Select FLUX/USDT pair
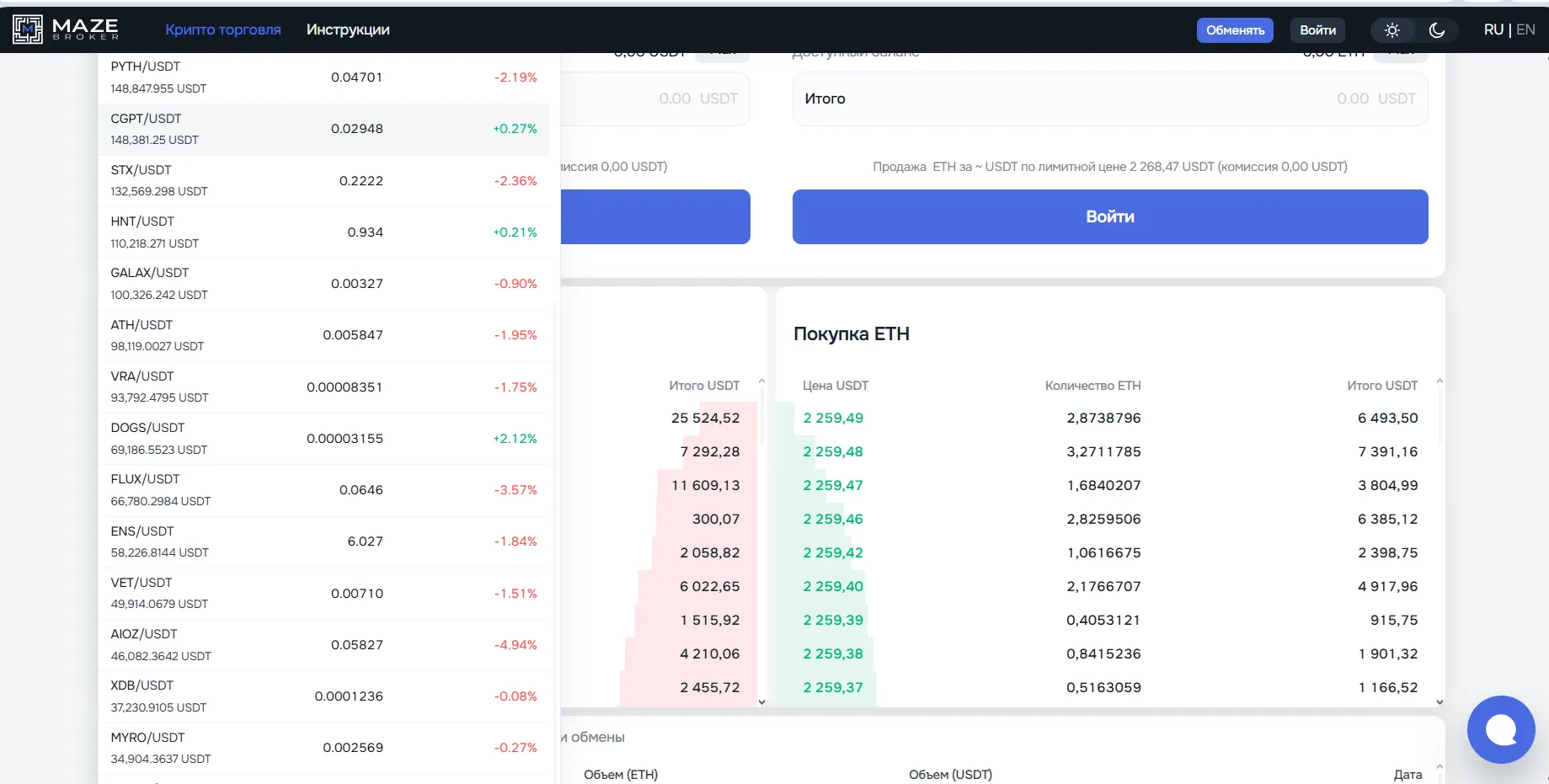This screenshot has height=784, width=1549. [324, 490]
